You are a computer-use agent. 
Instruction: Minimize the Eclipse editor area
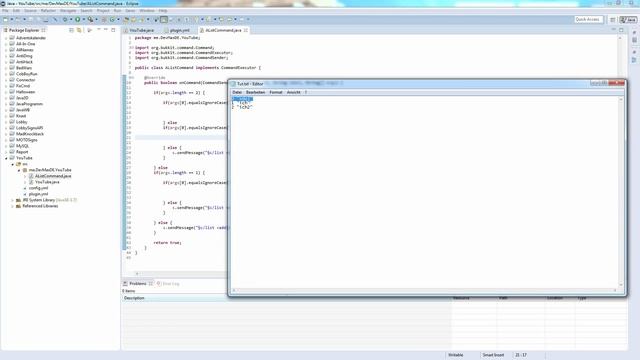click(613, 30)
